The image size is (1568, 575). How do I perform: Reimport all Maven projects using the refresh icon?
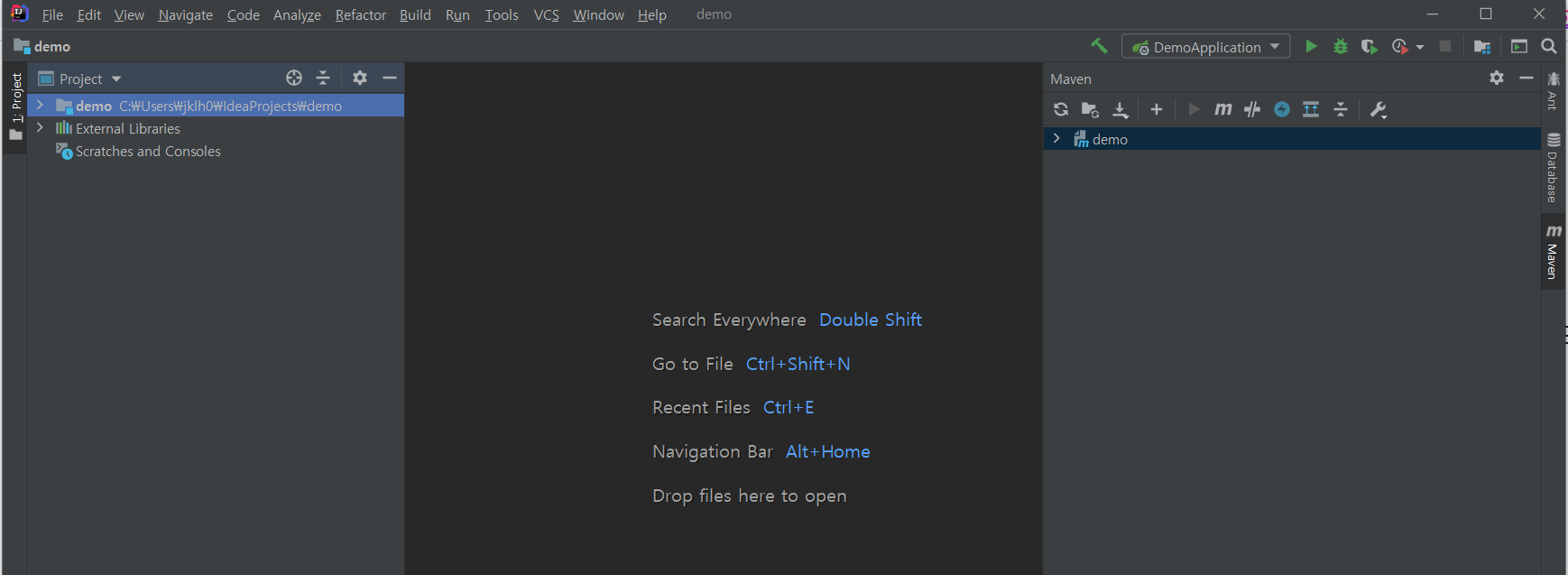point(1061,109)
